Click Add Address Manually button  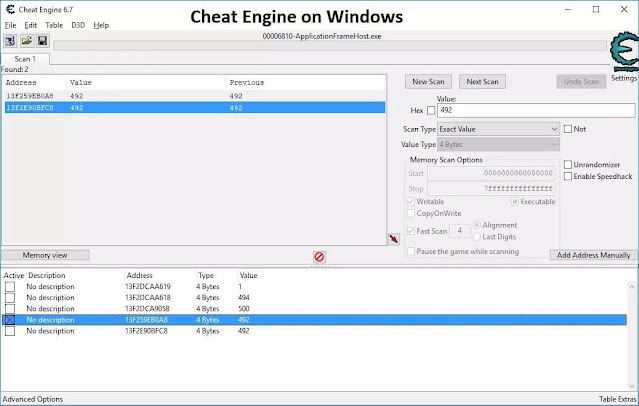click(x=593, y=255)
